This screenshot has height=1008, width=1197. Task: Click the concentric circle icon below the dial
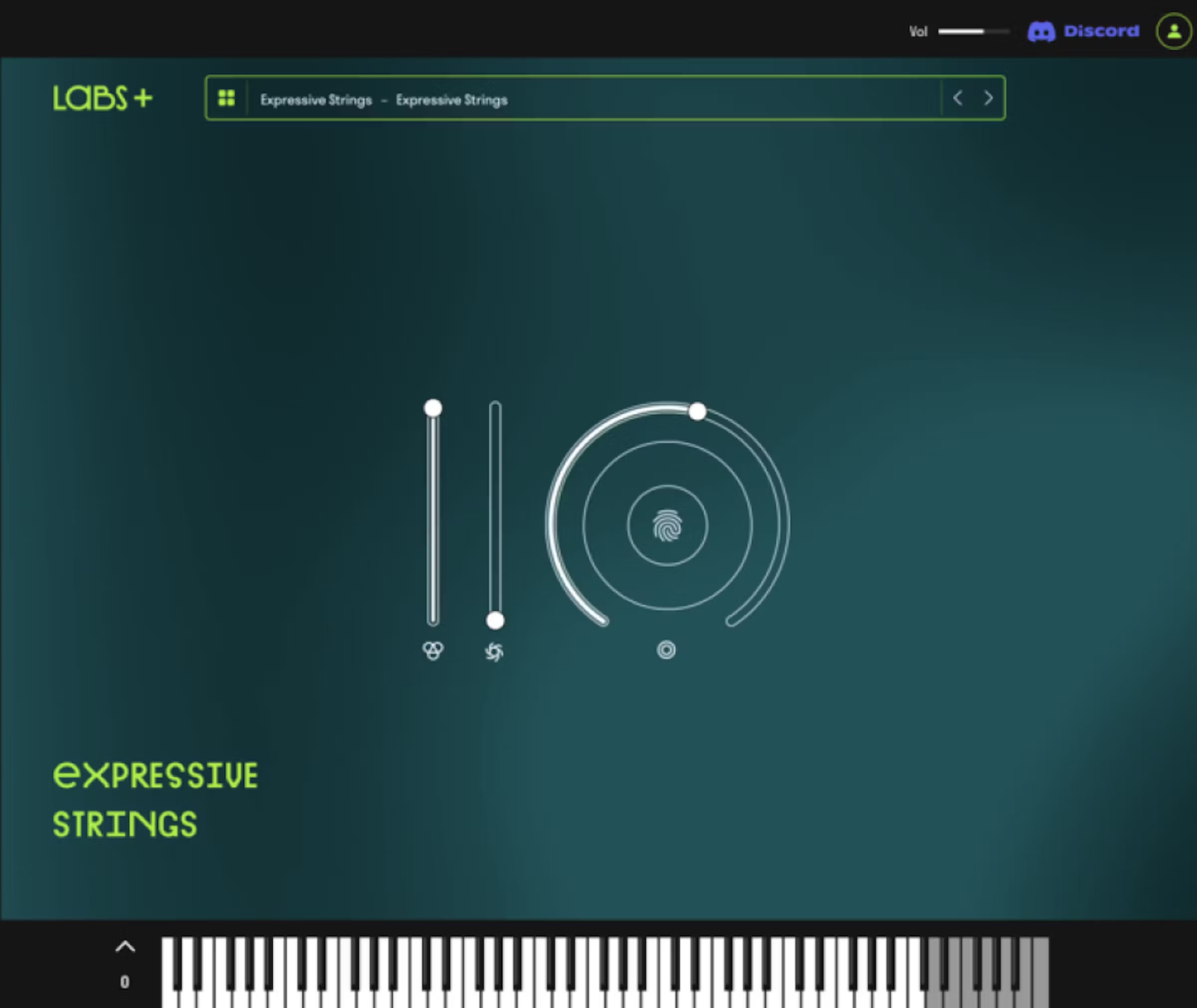tap(666, 650)
